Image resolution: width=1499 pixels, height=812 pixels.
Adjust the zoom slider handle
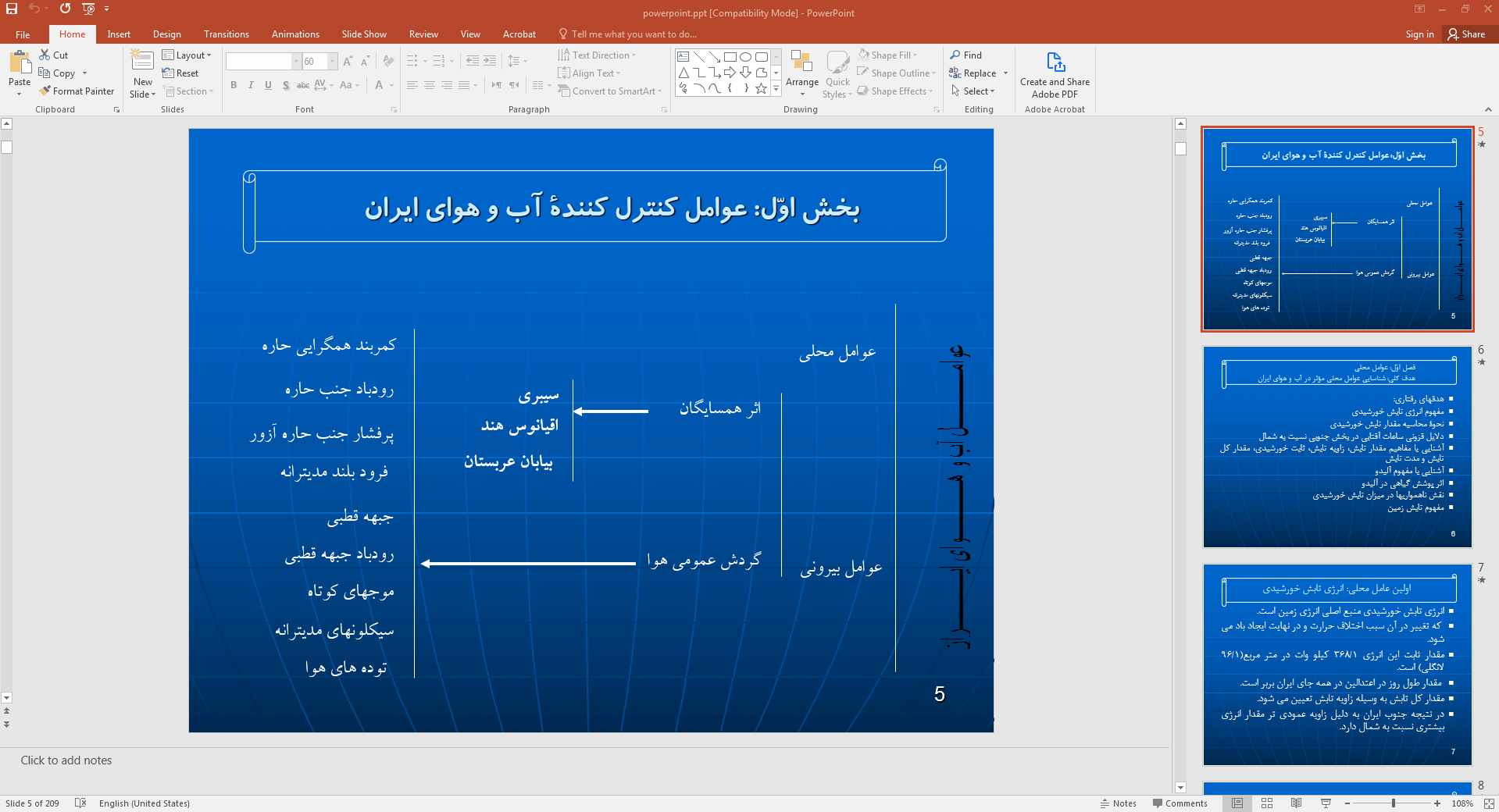point(1393,803)
